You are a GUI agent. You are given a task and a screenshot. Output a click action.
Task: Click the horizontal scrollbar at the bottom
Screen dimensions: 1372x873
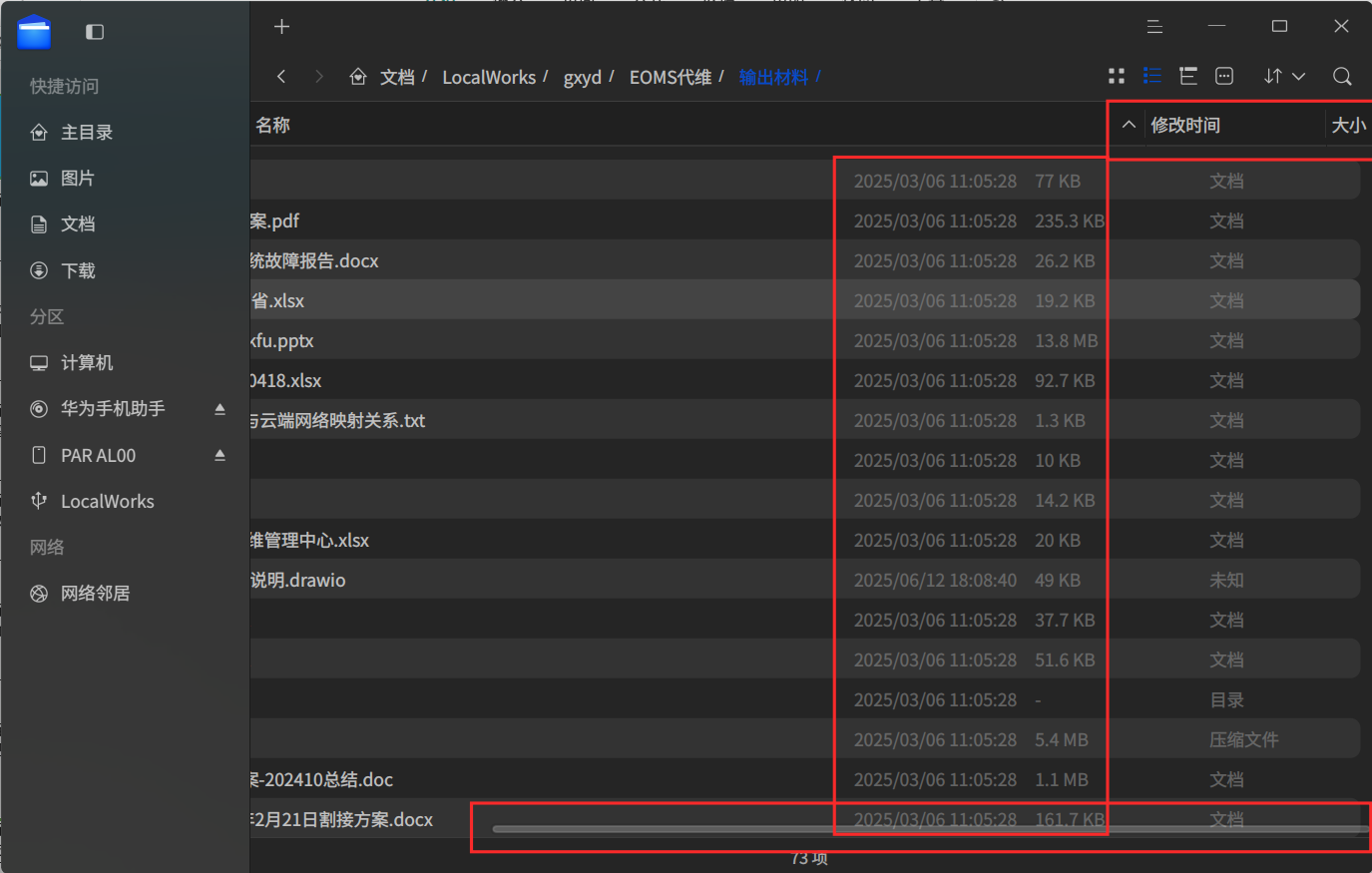click(930, 829)
